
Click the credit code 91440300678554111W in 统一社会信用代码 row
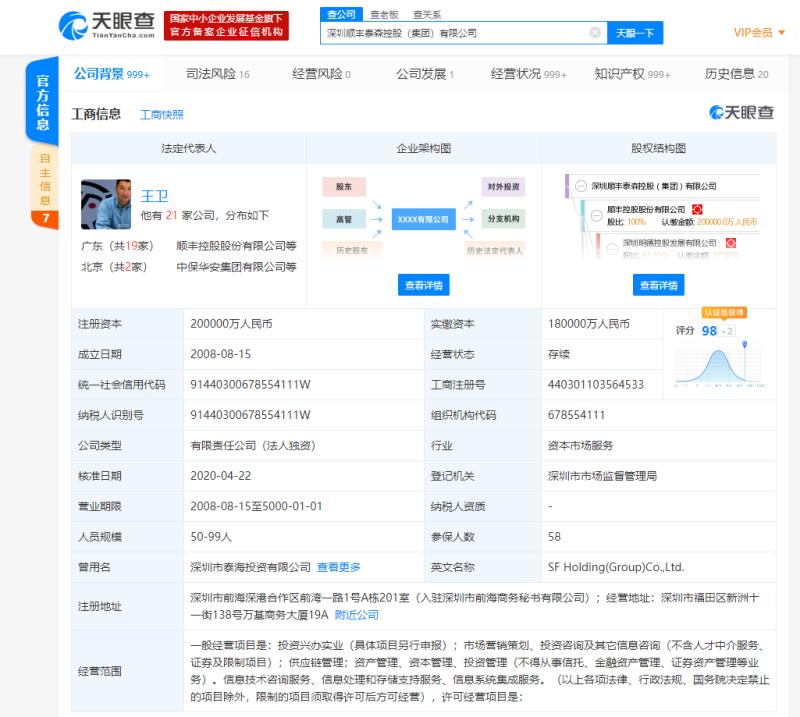point(250,384)
